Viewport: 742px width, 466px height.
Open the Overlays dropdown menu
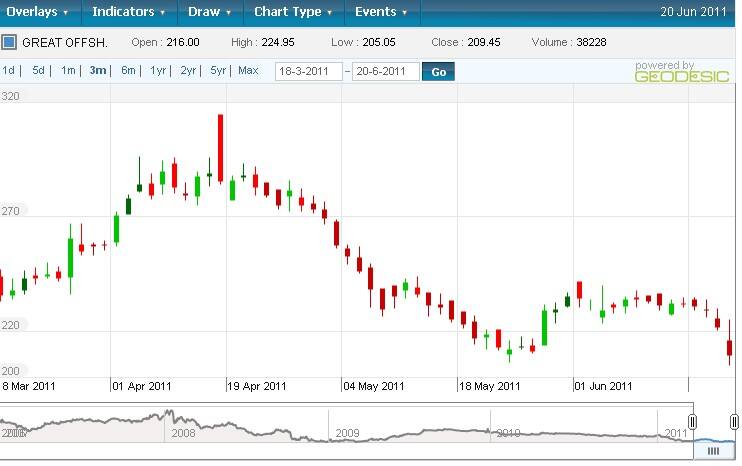click(38, 12)
